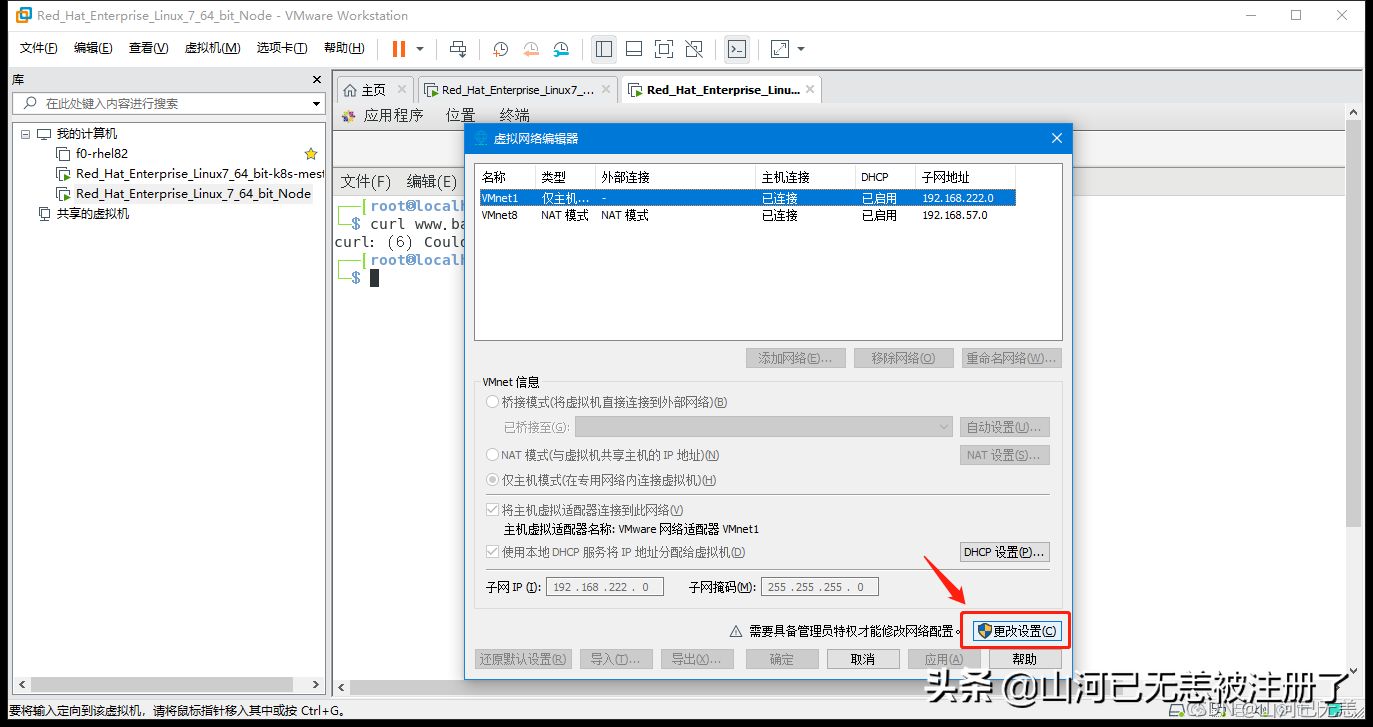Viewport: 1373px width, 727px height.
Task: Confirm with the 确定 button
Action: 782,659
